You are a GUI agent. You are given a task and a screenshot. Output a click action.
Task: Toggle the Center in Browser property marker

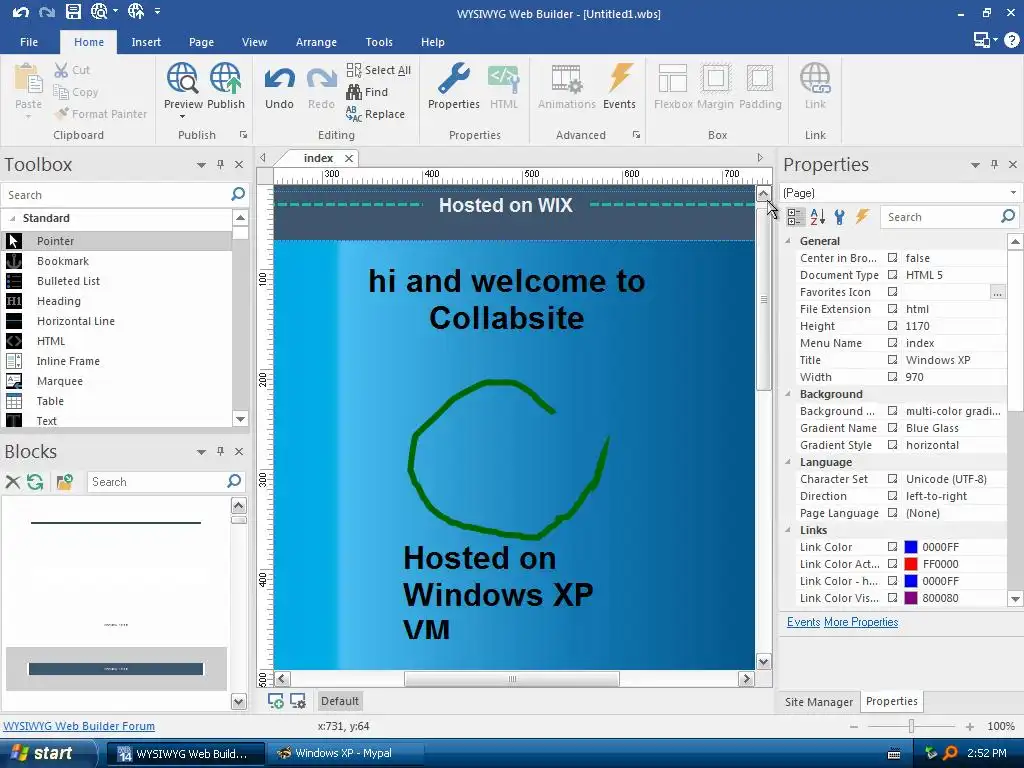[x=892, y=258]
